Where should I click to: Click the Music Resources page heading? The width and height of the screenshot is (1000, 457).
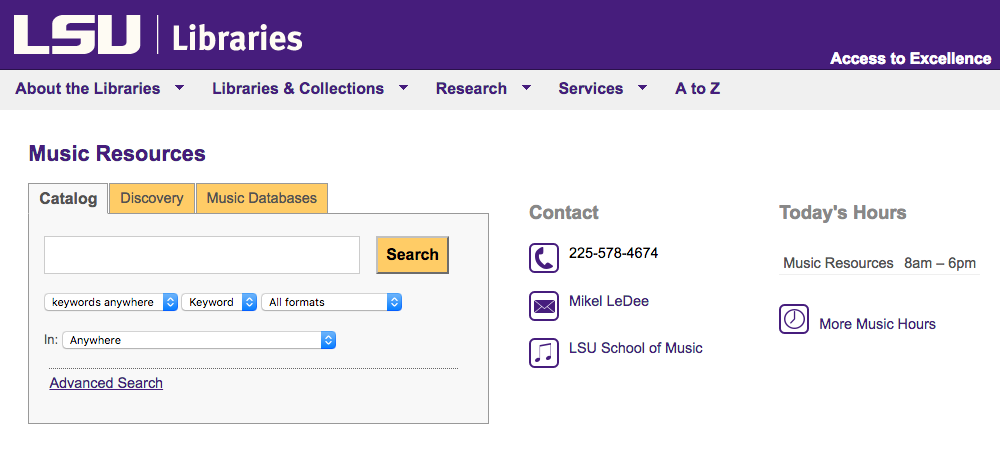(x=117, y=154)
